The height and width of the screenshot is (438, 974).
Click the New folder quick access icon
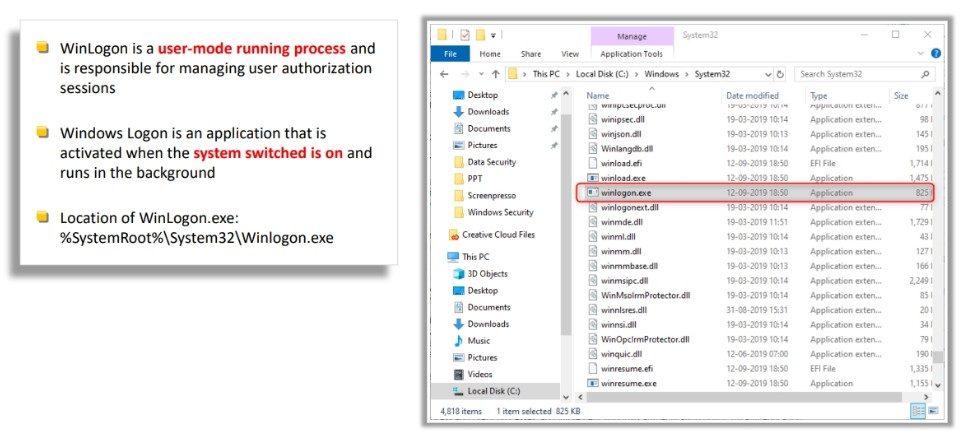point(480,35)
